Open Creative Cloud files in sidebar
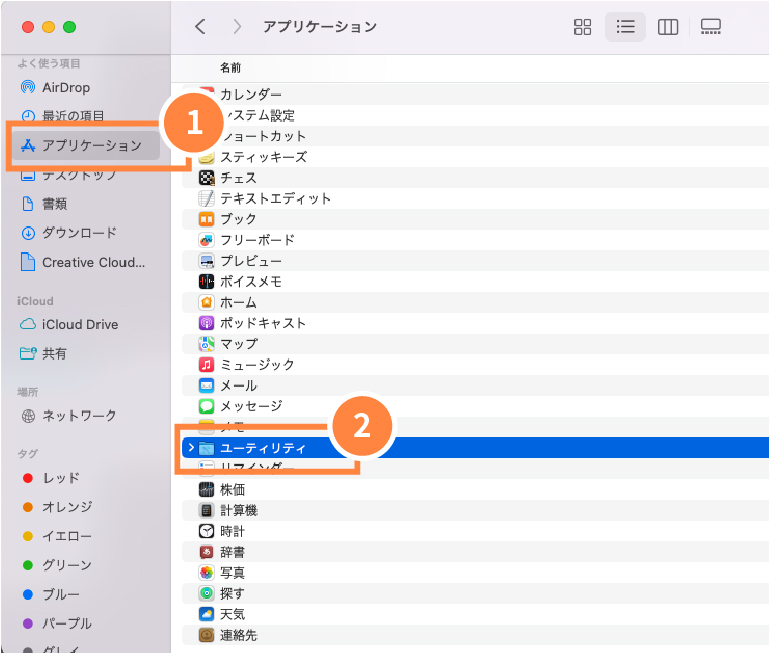The height and width of the screenshot is (653, 769). pos(83,262)
